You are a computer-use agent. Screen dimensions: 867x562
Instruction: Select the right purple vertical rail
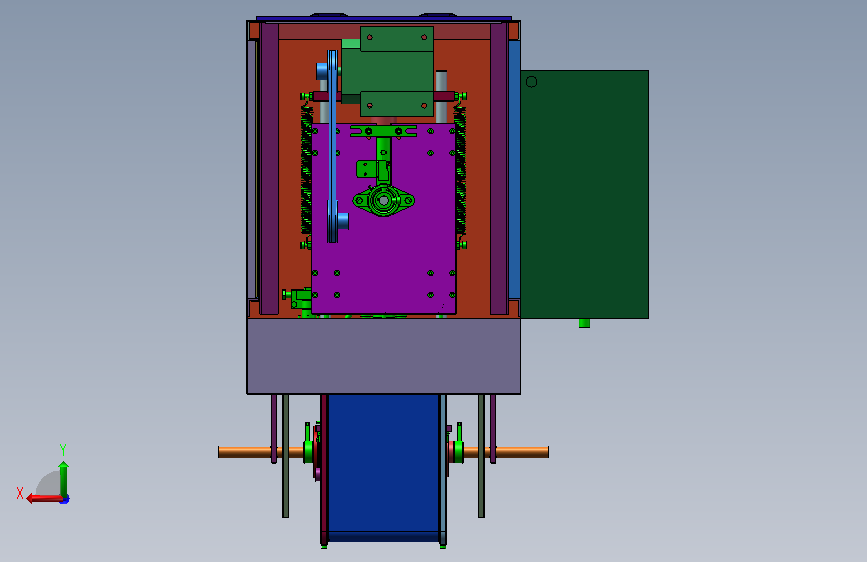coord(499,169)
